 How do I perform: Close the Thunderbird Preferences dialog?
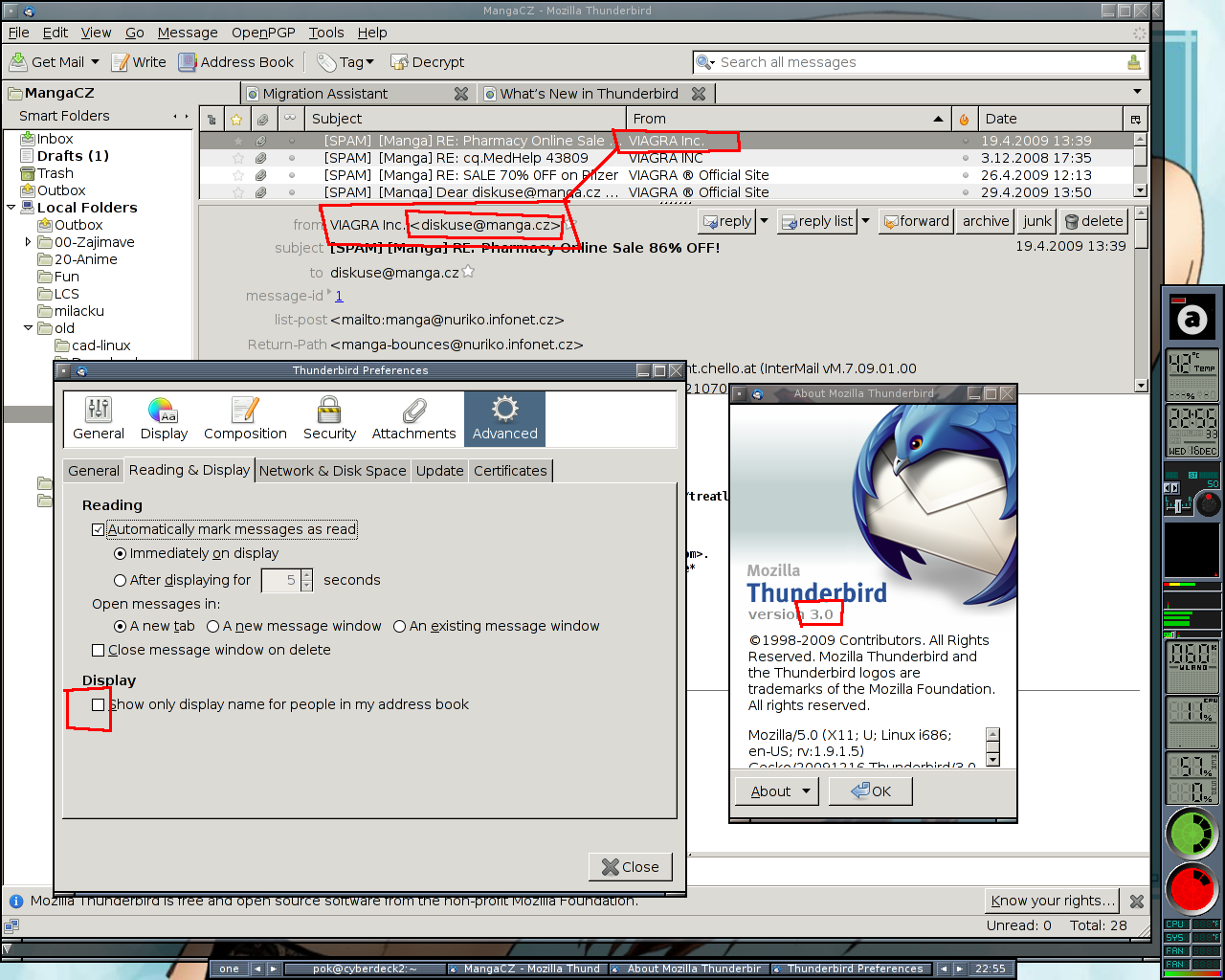point(631,867)
